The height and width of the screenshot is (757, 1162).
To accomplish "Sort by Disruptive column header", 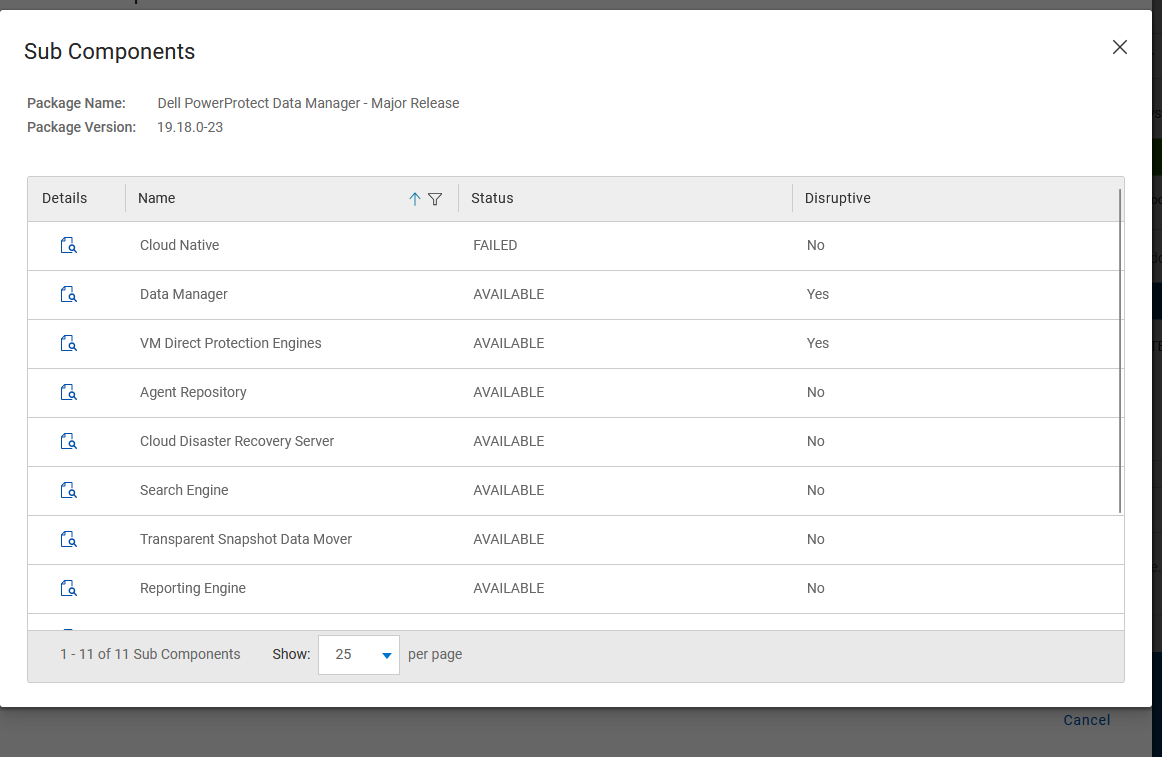I will (x=837, y=199).
